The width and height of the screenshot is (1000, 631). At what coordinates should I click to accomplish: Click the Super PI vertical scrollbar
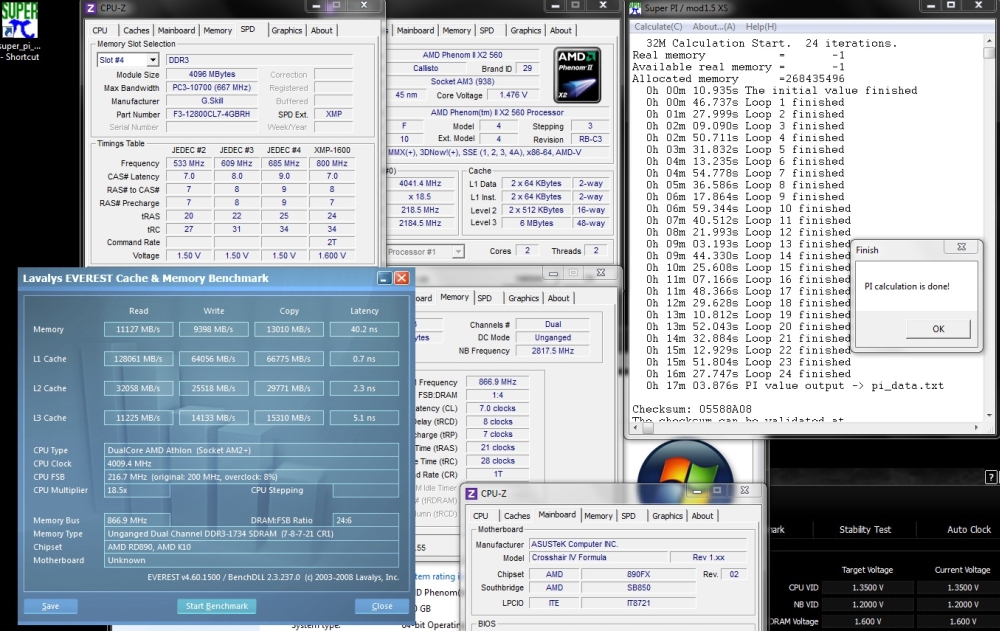tap(989, 230)
